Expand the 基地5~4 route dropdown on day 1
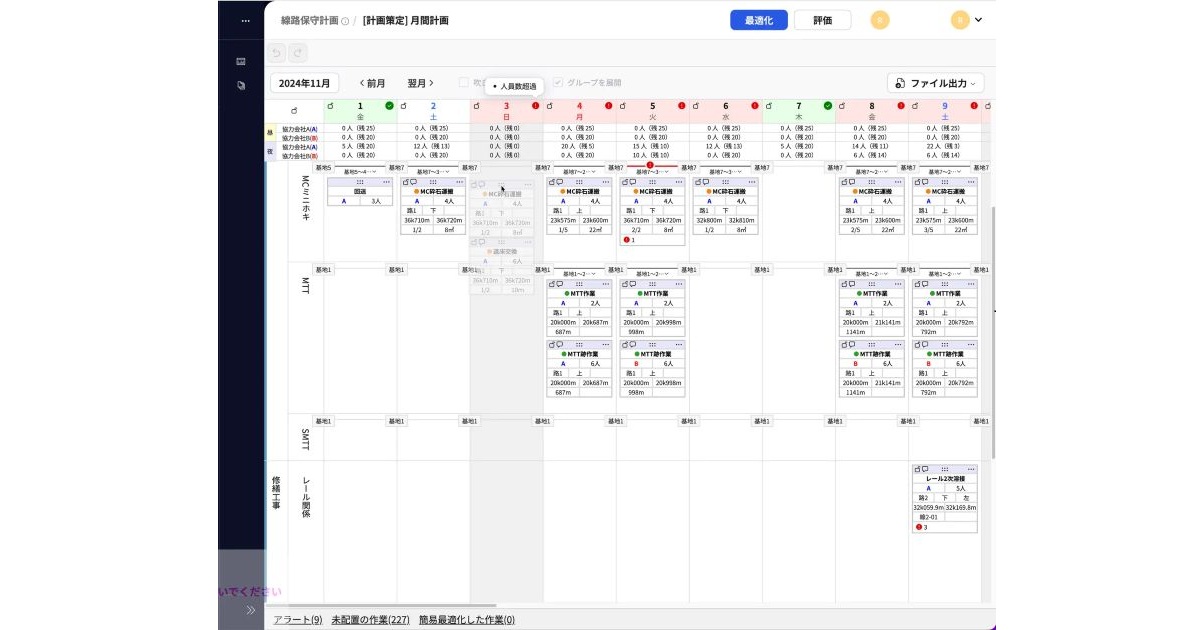 coord(360,172)
